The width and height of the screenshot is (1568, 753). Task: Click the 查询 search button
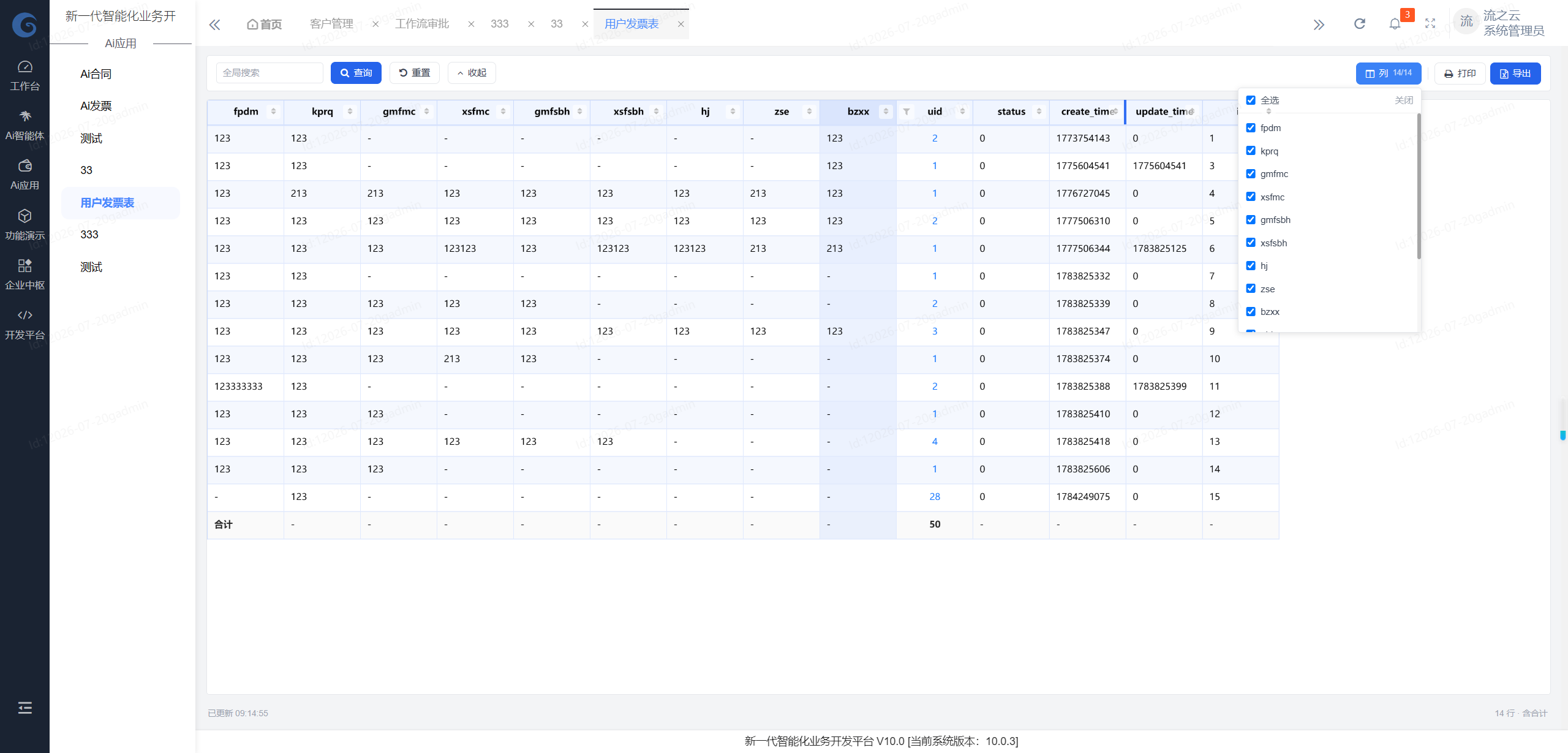tap(356, 73)
